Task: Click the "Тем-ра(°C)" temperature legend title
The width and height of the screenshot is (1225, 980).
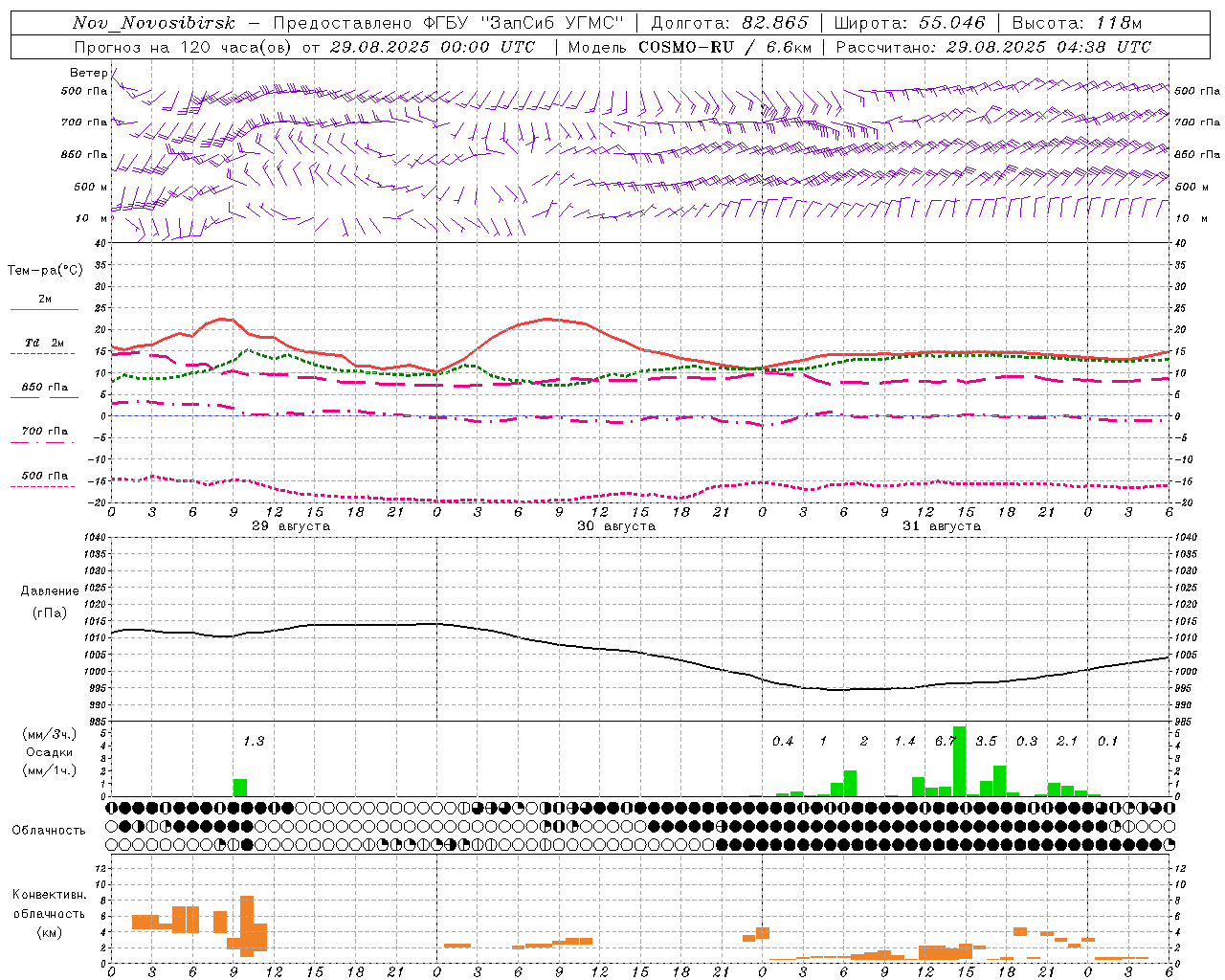Action: coord(45,271)
